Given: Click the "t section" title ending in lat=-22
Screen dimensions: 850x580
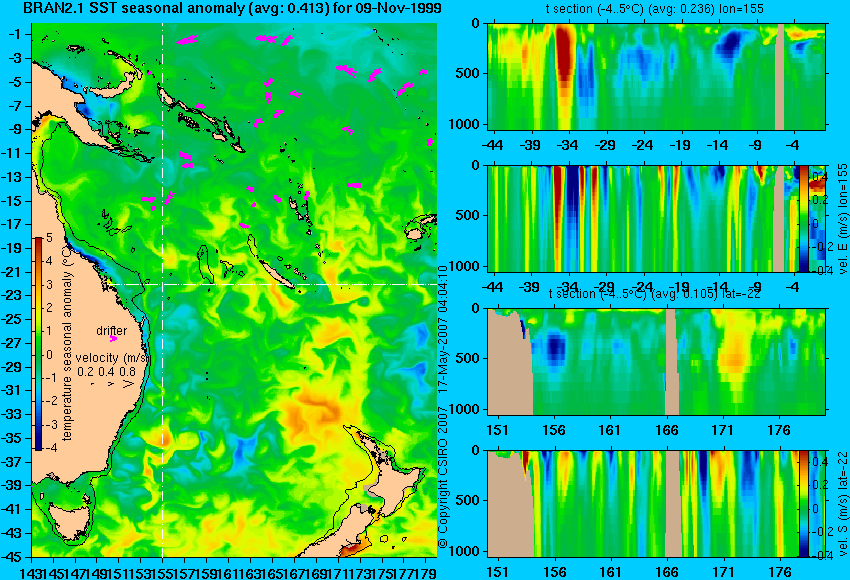Looking at the screenshot, I should point(655,294).
